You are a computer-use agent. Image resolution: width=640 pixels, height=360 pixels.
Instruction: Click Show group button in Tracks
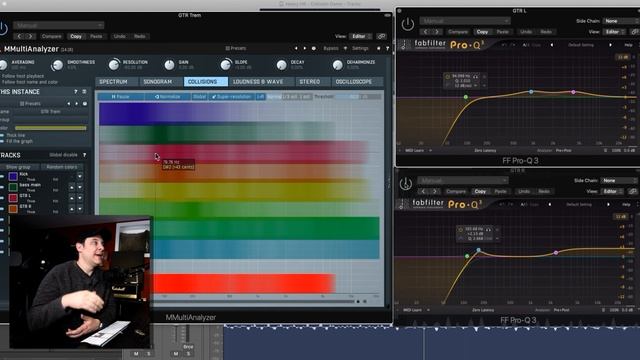click(x=18, y=167)
